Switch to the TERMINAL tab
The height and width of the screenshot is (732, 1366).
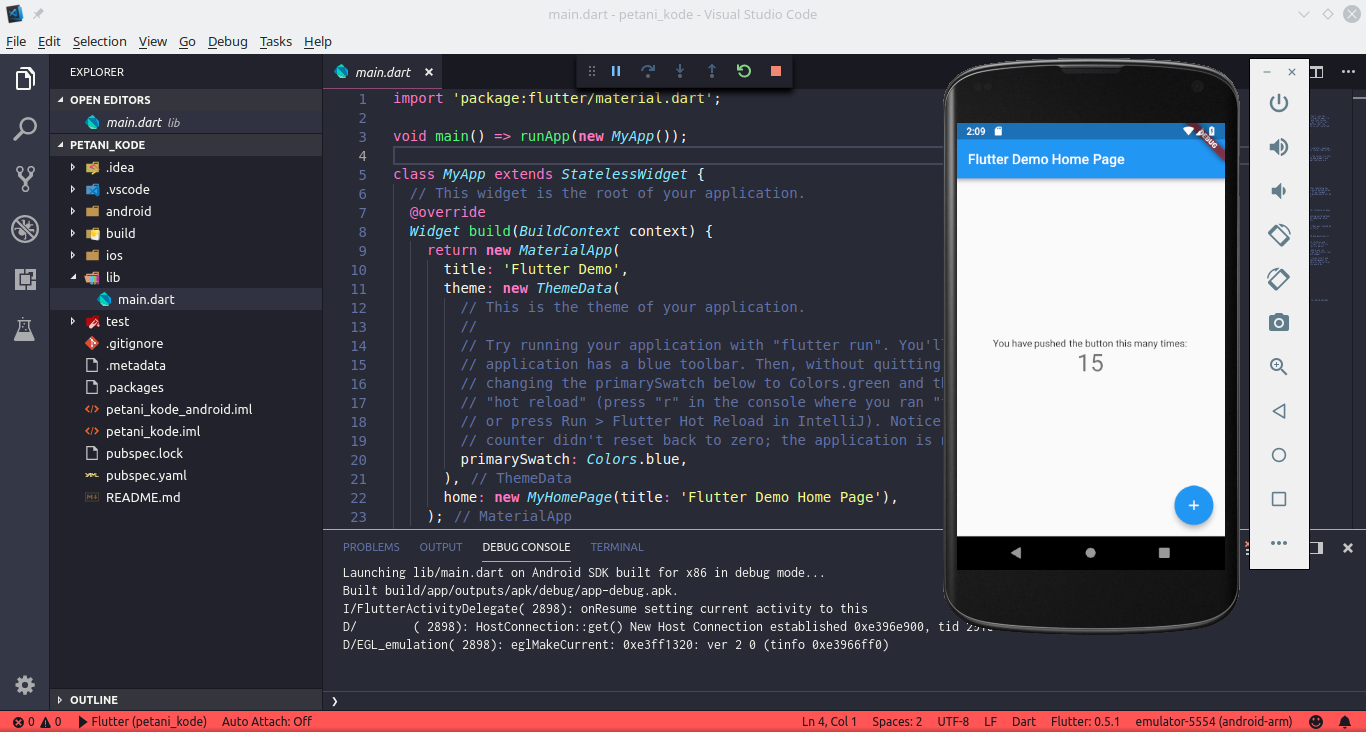[x=616, y=547]
